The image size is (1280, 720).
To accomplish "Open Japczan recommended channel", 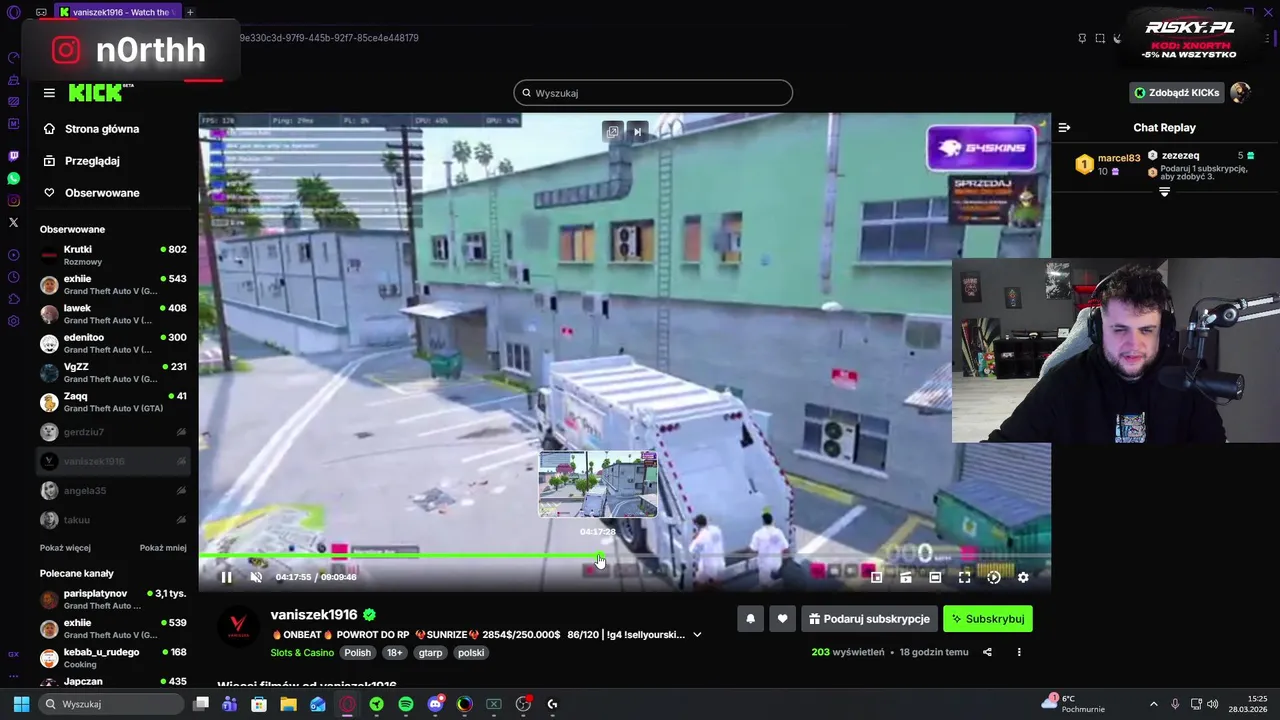I will [113, 681].
